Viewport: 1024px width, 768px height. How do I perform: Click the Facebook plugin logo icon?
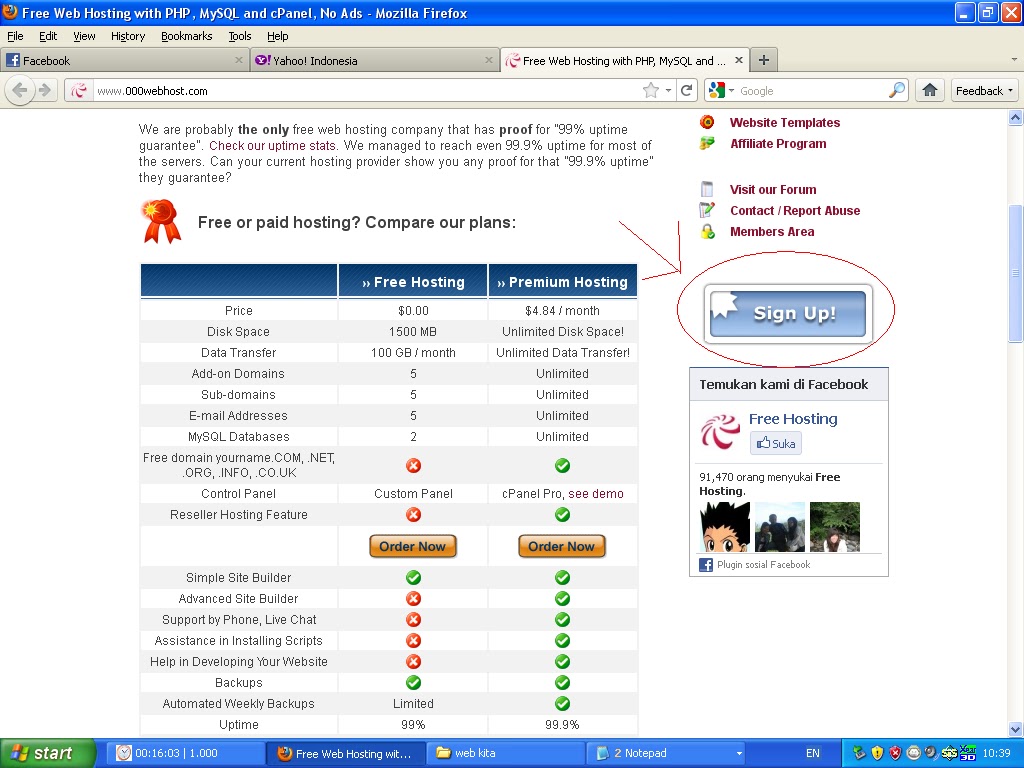[x=706, y=565]
